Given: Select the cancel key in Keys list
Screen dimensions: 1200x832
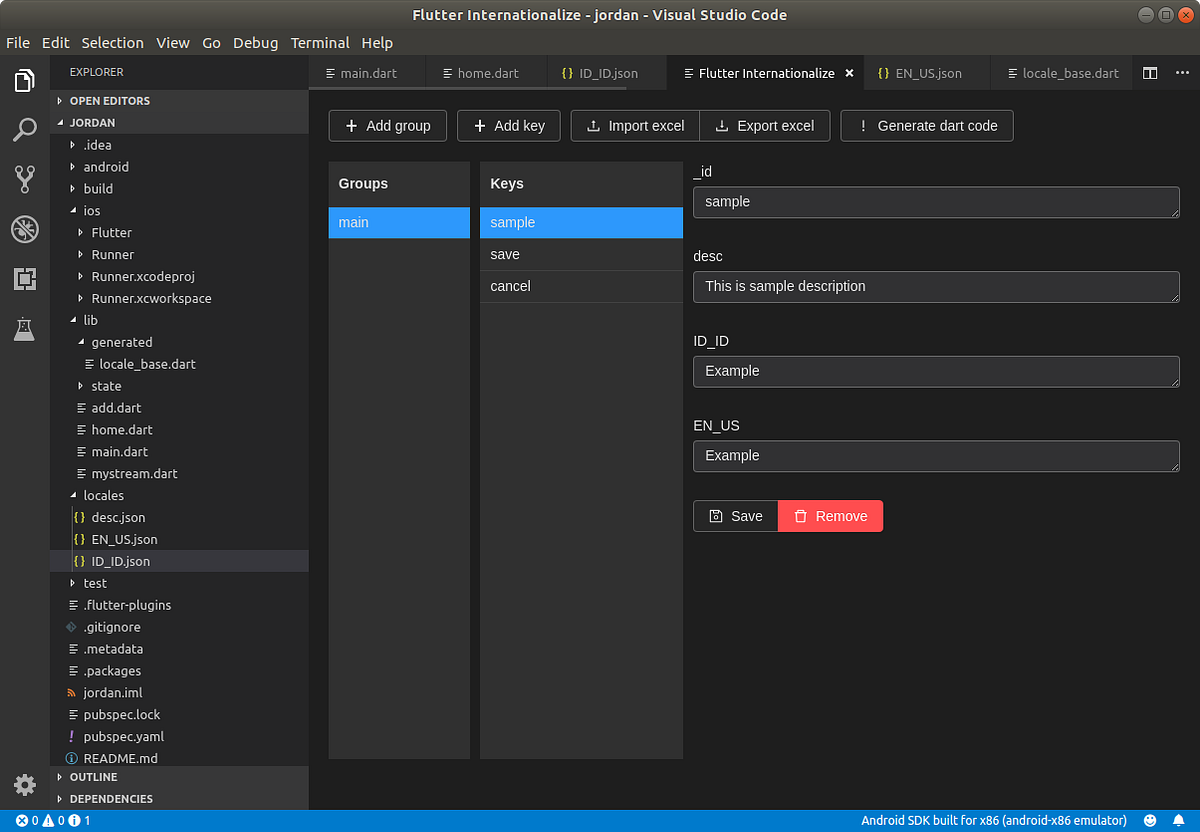Looking at the screenshot, I should point(581,286).
